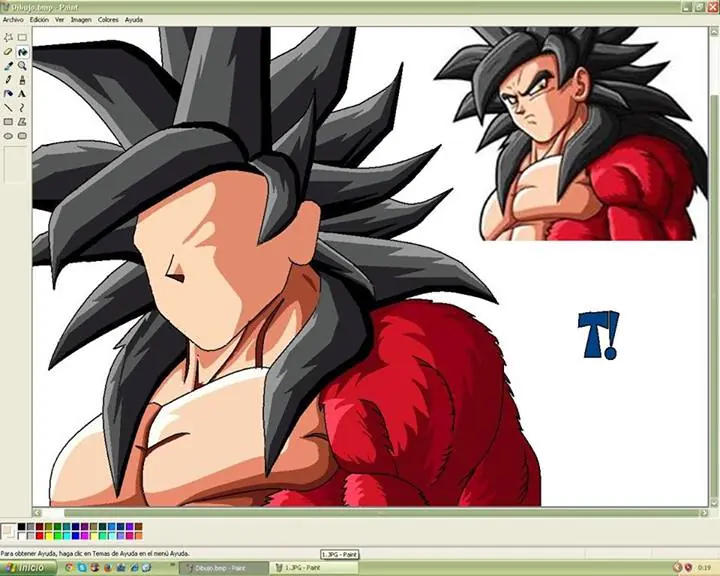Select the Rectangle shape tool

point(8,122)
